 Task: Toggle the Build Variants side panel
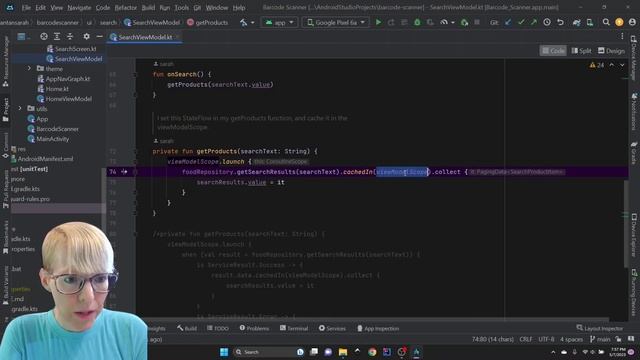[5, 285]
